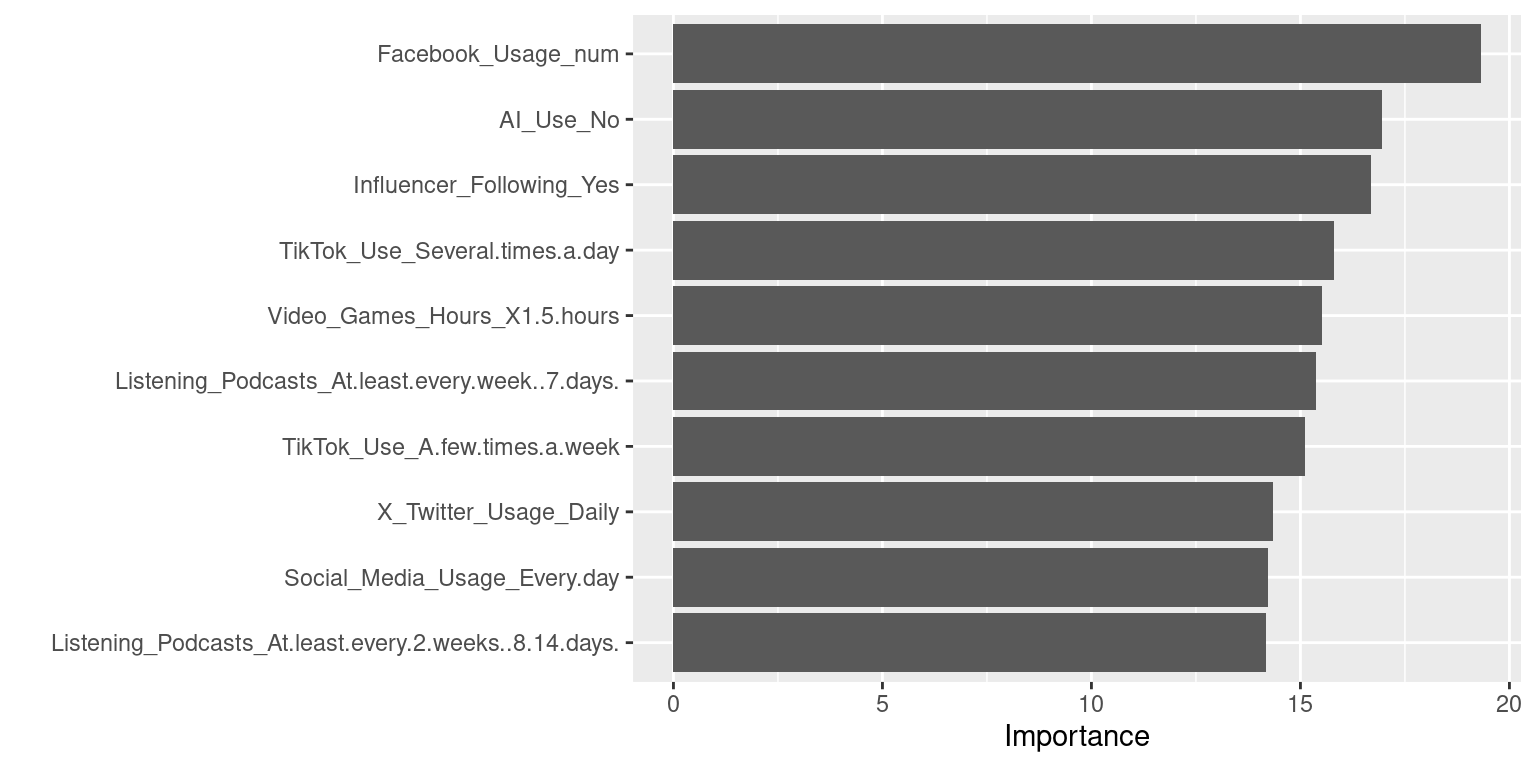This screenshot has width=1536, height=768.
Task: Select the AI_Use_No bar
Action: [1027, 120]
